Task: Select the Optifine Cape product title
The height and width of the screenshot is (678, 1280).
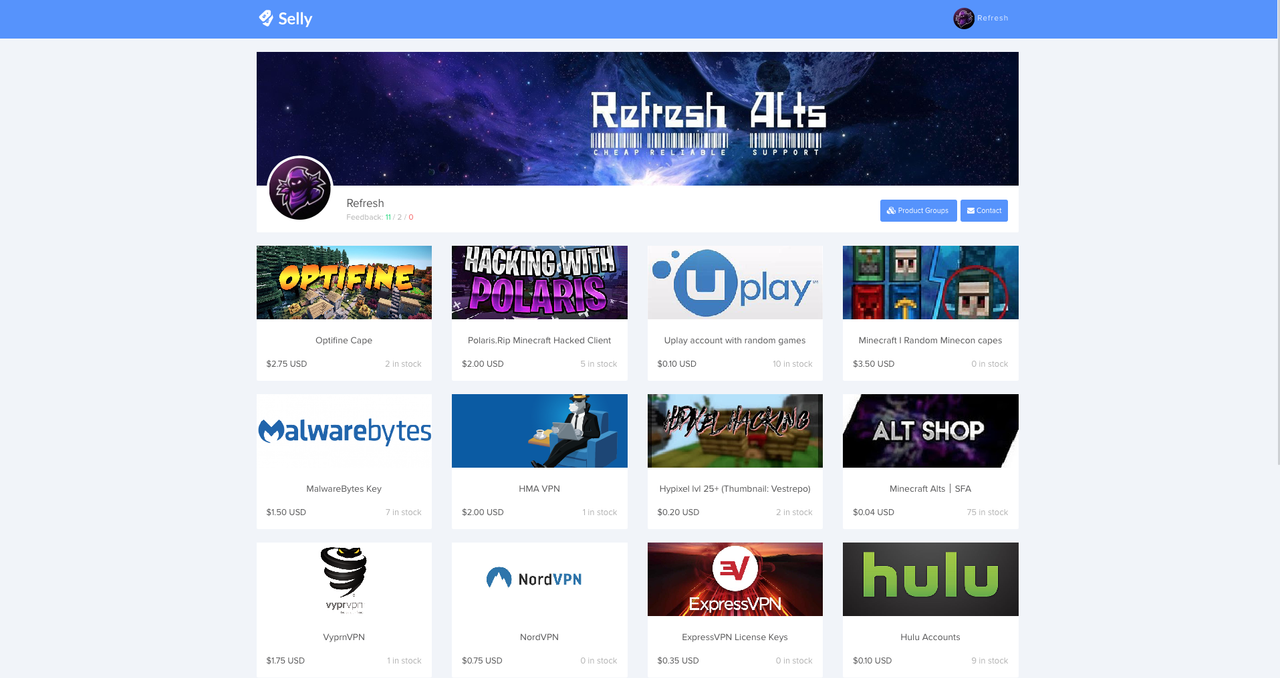Action: (344, 340)
